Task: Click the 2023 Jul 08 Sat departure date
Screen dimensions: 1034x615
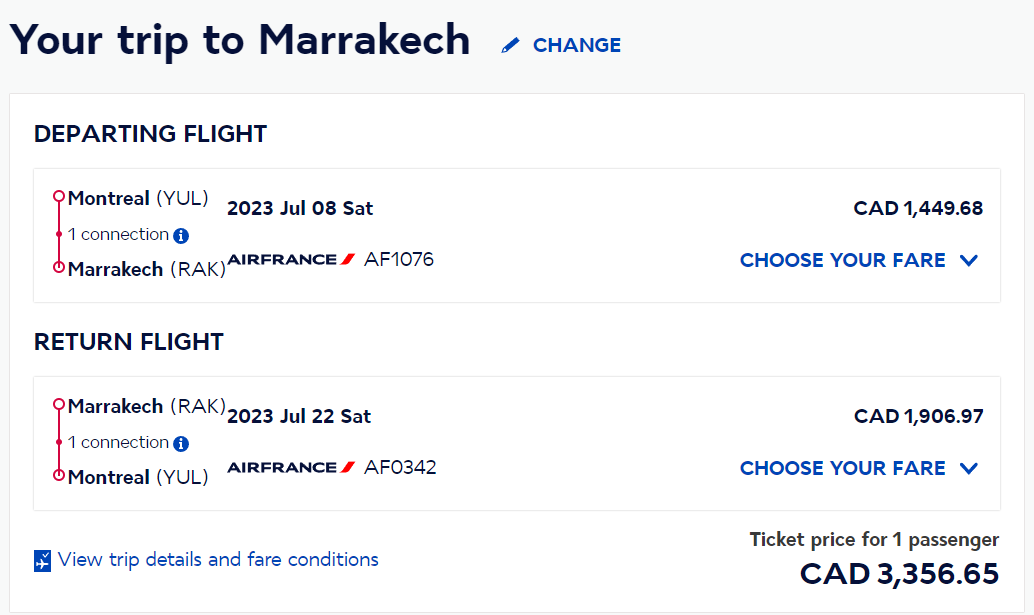Action: (300, 208)
